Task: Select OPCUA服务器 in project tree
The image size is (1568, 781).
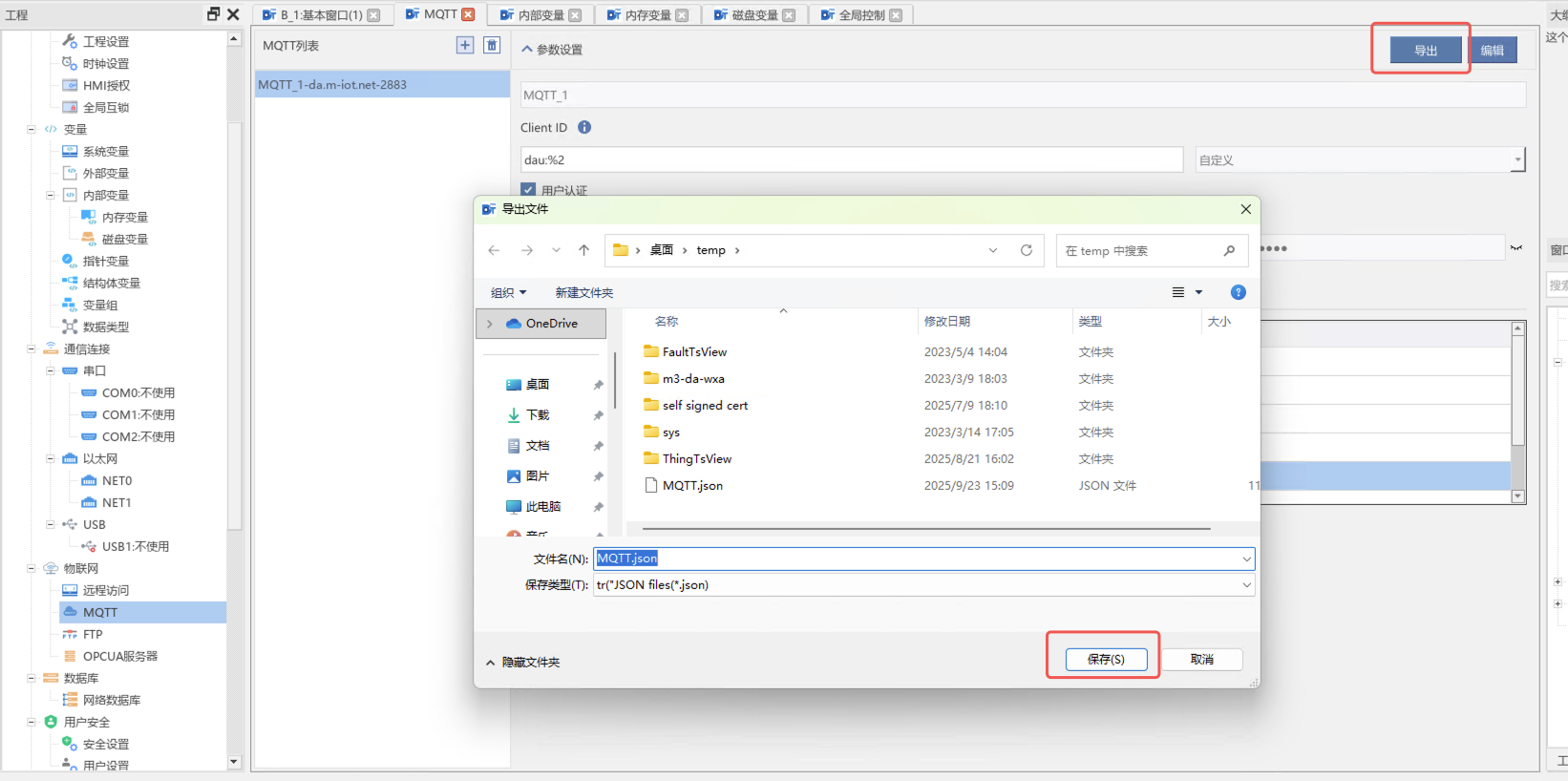Action: pyautogui.click(x=119, y=656)
